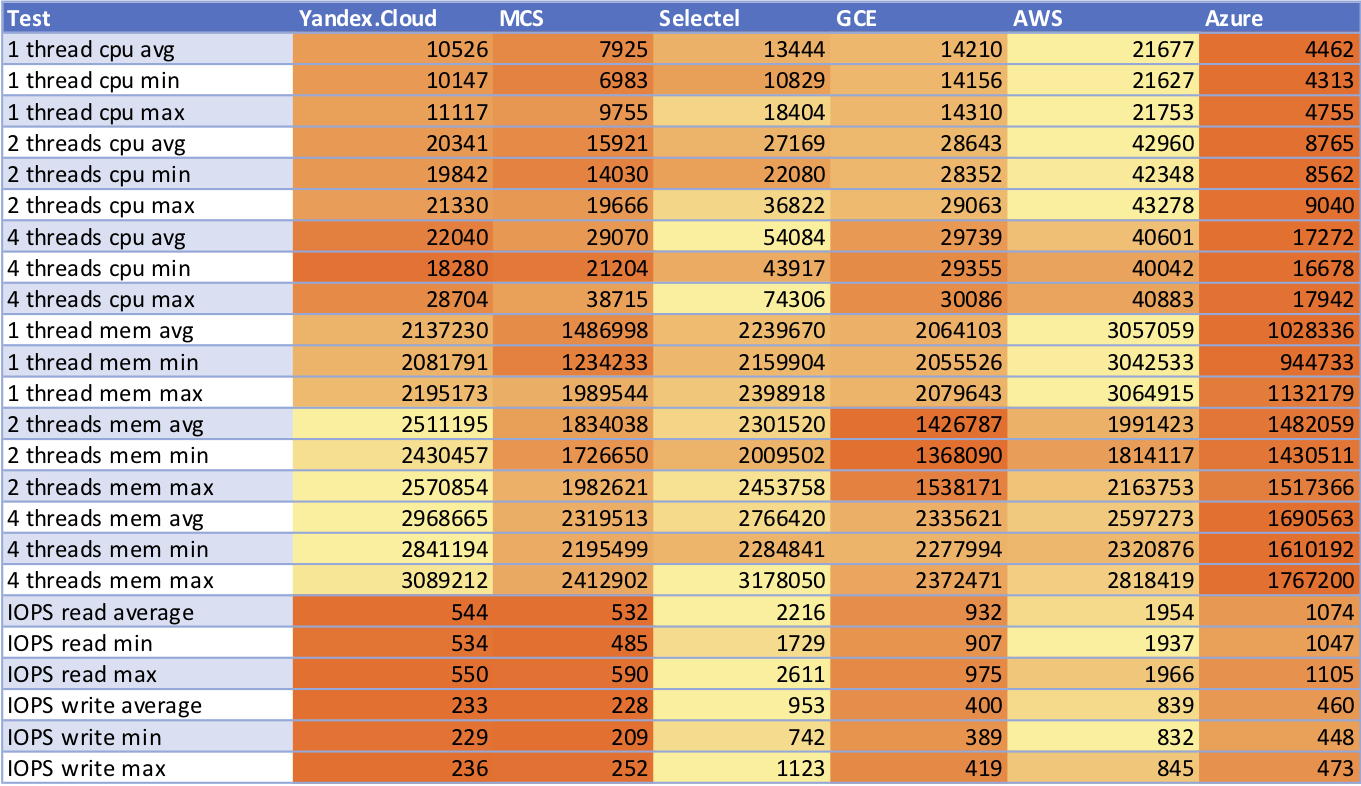Image resolution: width=1361 pixels, height=786 pixels.
Task: Select the Azure column header
Action: [1279, 18]
